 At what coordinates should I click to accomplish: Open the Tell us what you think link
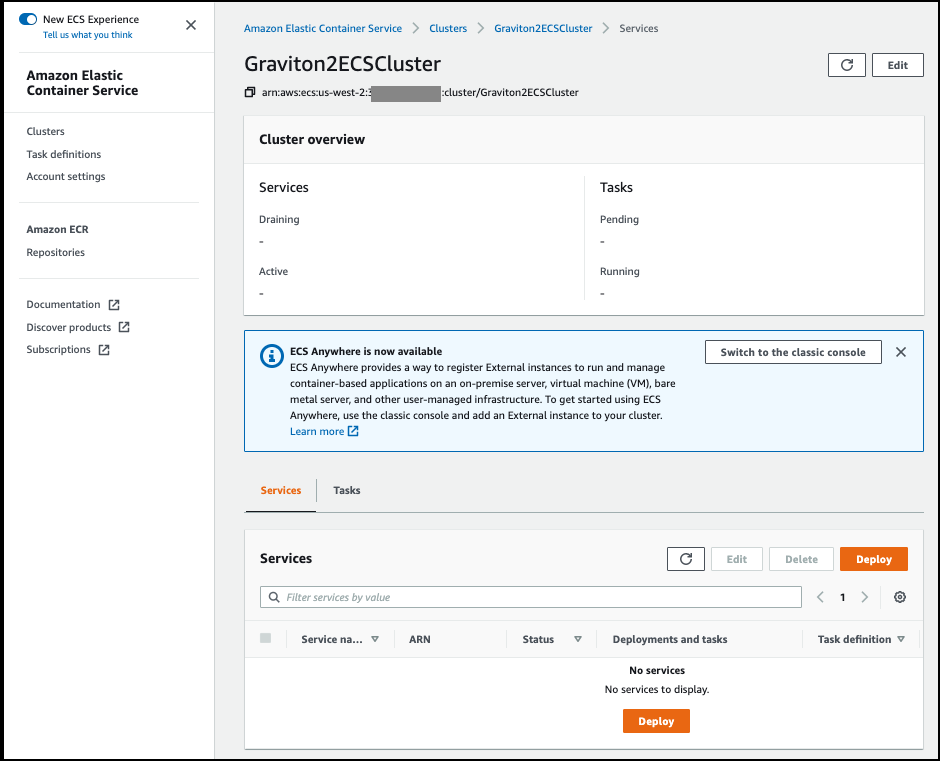tap(88, 35)
